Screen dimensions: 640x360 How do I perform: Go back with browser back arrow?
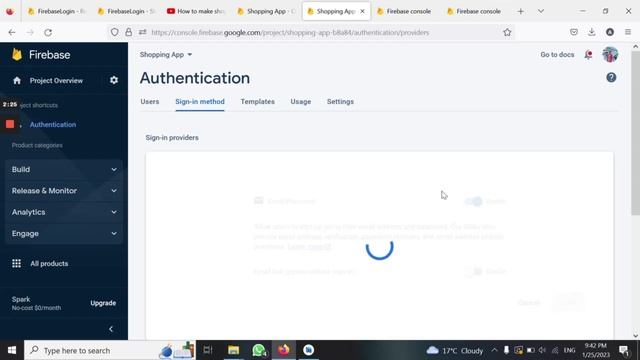click(x=12, y=32)
